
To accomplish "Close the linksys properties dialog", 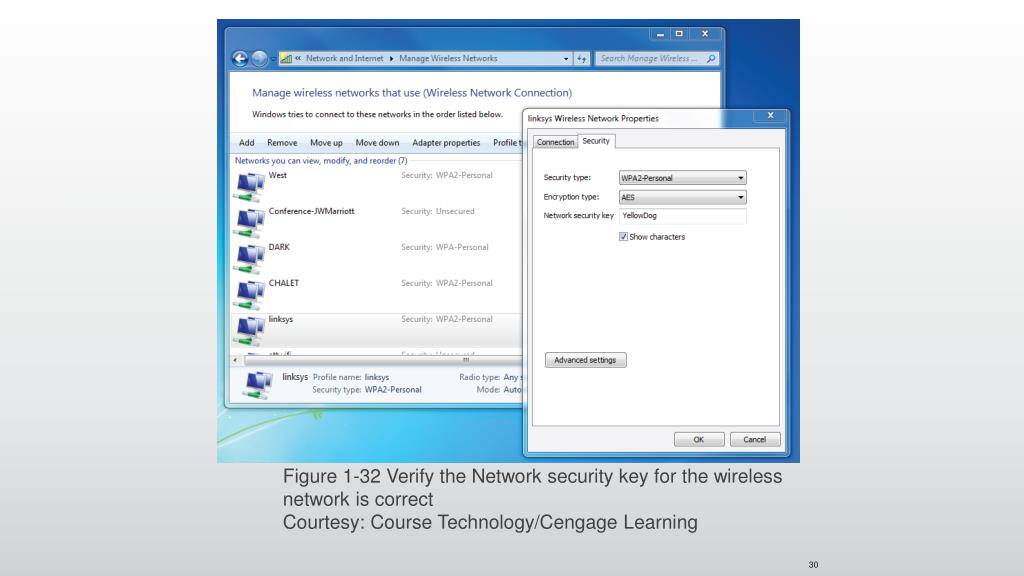I will point(771,115).
